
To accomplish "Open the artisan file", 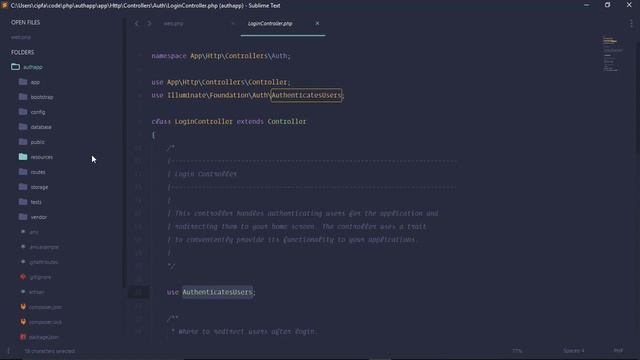I will click(37, 292).
